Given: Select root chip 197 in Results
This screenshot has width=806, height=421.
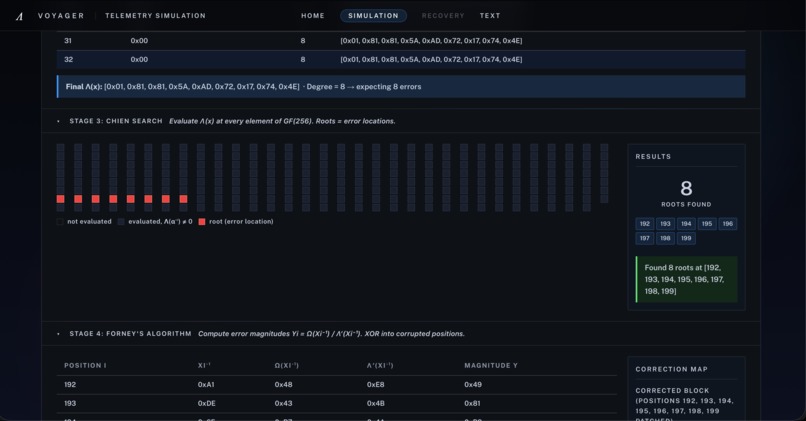Looking at the screenshot, I should coord(645,239).
